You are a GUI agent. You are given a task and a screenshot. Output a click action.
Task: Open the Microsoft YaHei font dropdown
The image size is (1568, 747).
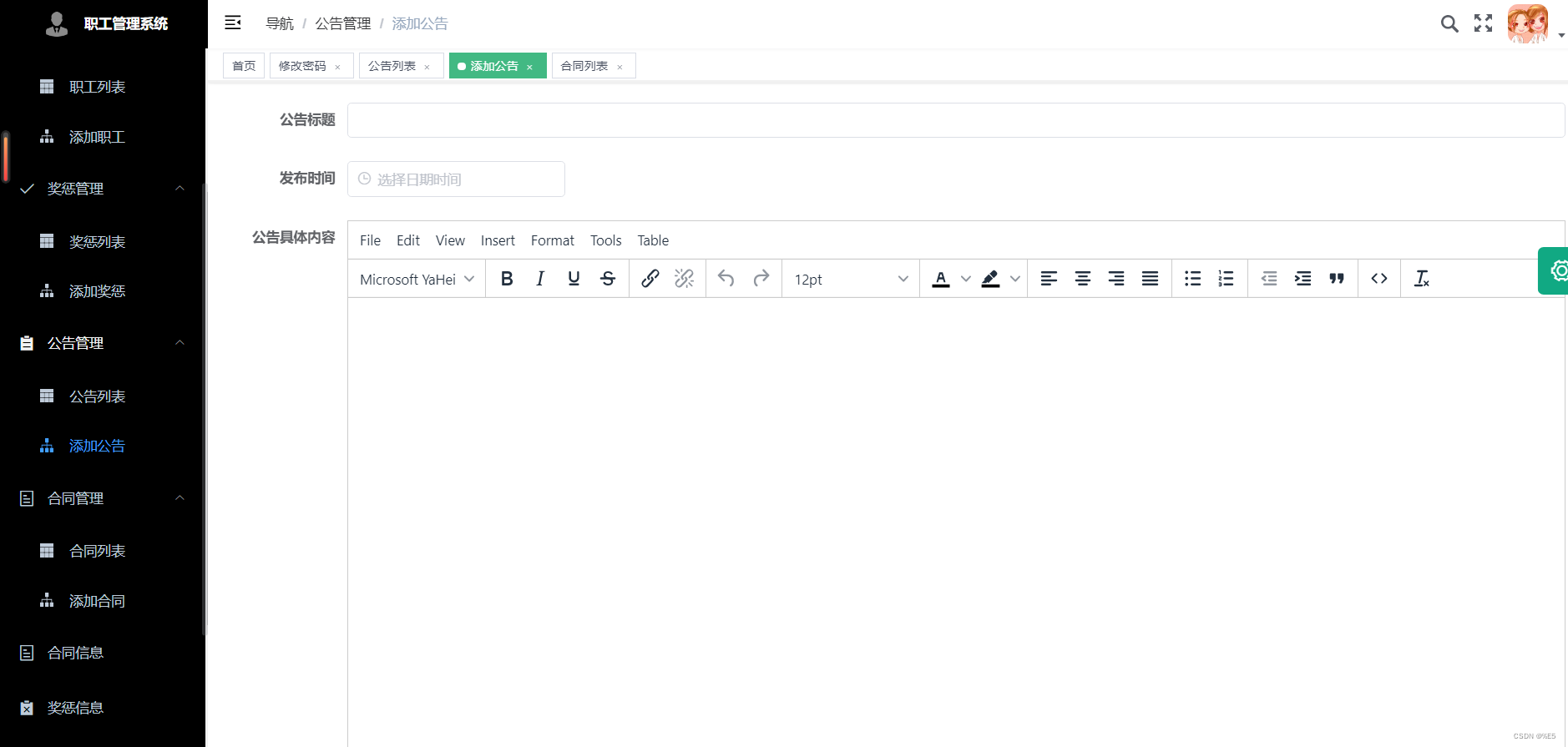(417, 279)
